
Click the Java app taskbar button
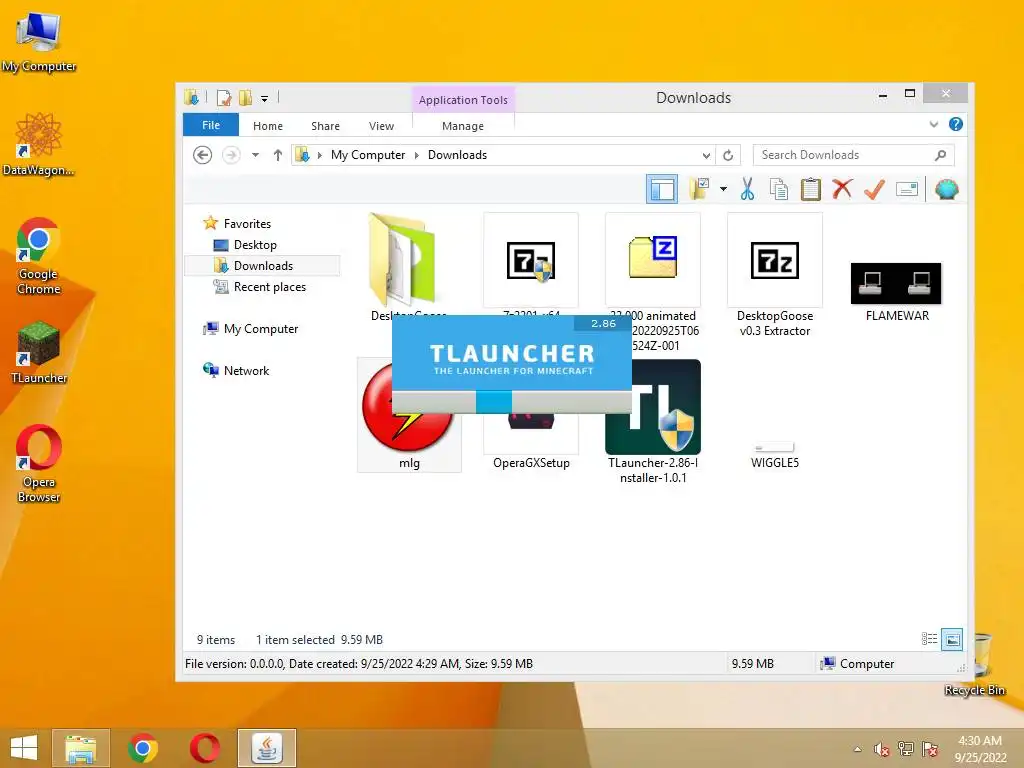click(266, 748)
